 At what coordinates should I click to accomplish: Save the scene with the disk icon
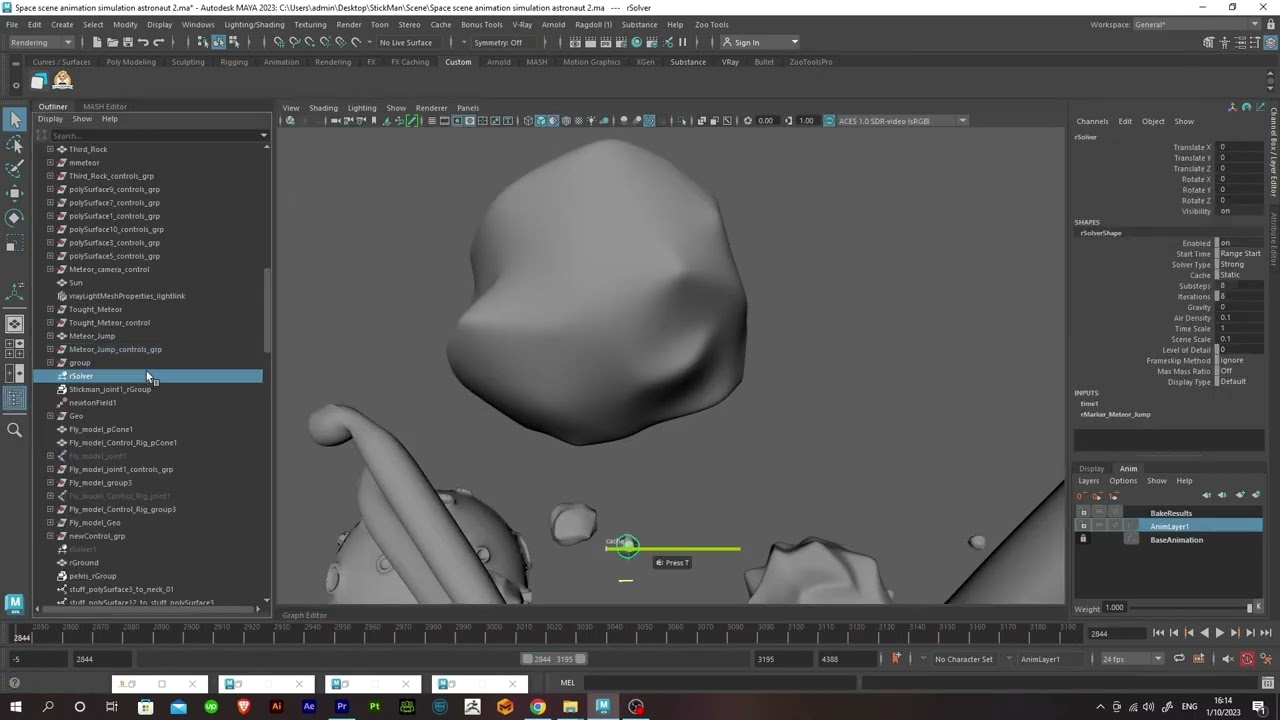[x=127, y=42]
